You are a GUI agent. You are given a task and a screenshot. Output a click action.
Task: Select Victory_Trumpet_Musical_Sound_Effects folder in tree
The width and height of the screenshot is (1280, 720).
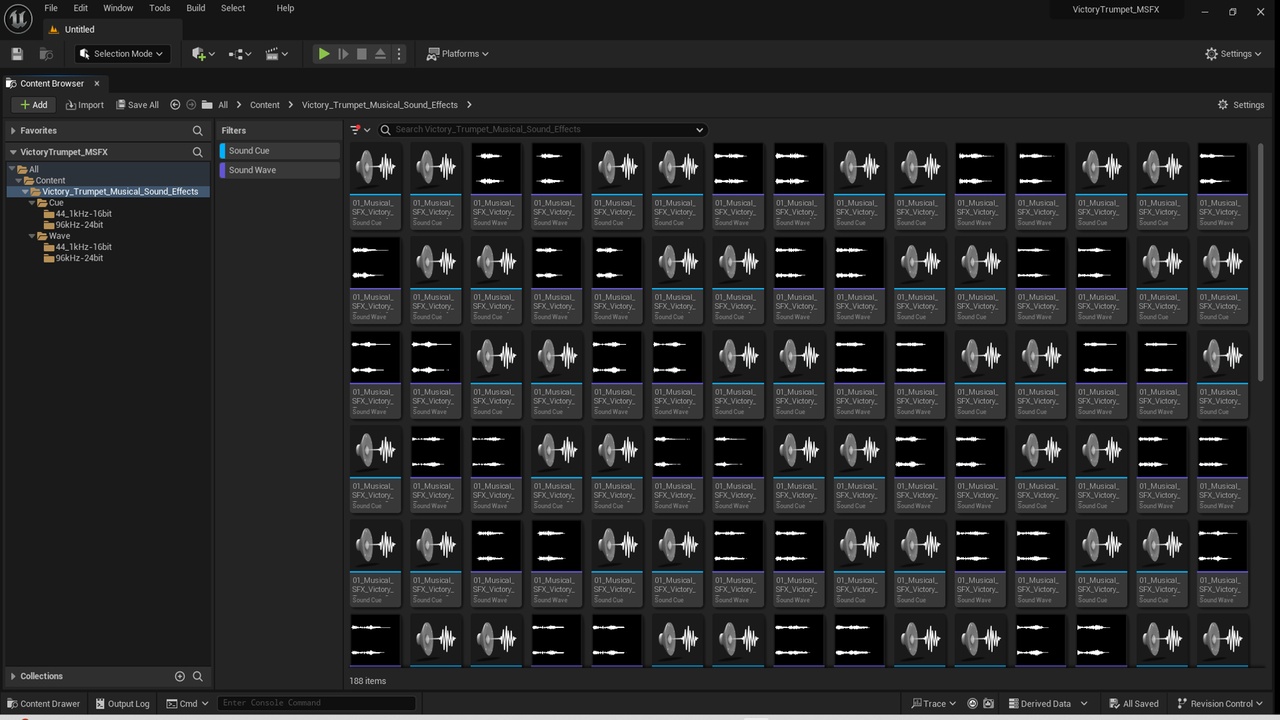[x=120, y=191]
